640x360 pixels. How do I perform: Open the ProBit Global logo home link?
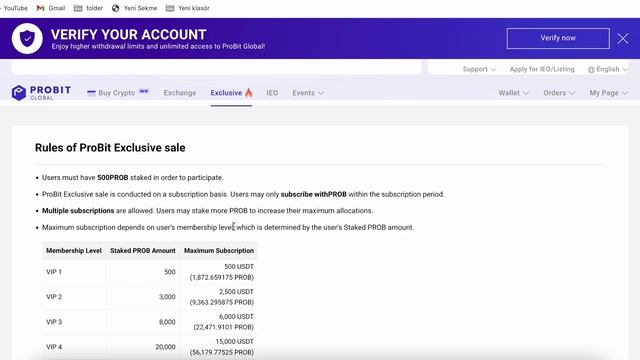point(41,93)
